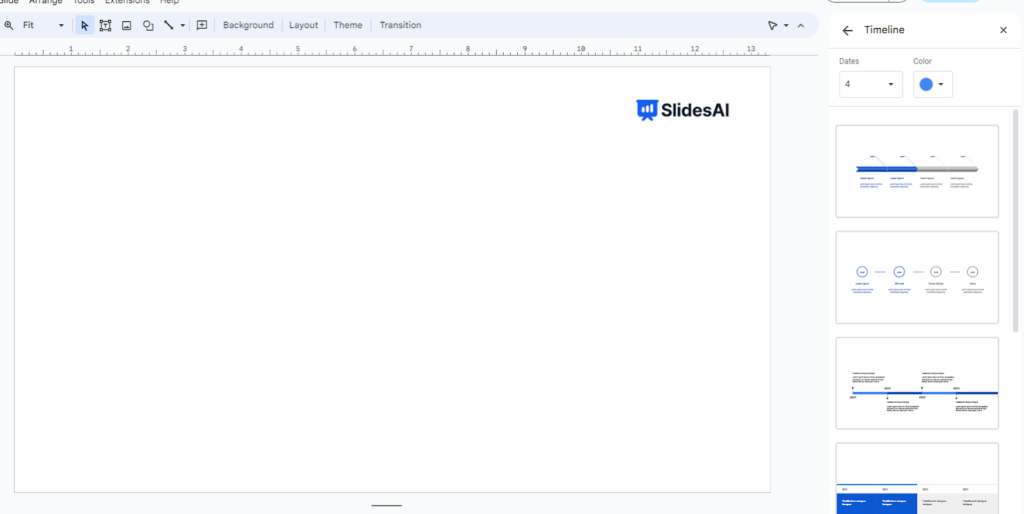
Task: Click the insert image icon
Action: (127, 25)
